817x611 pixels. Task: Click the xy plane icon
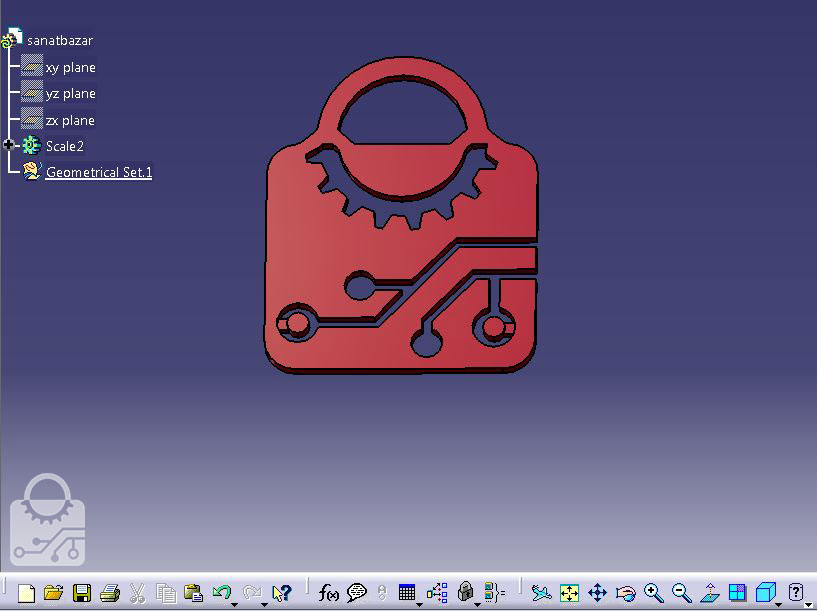(x=32, y=67)
